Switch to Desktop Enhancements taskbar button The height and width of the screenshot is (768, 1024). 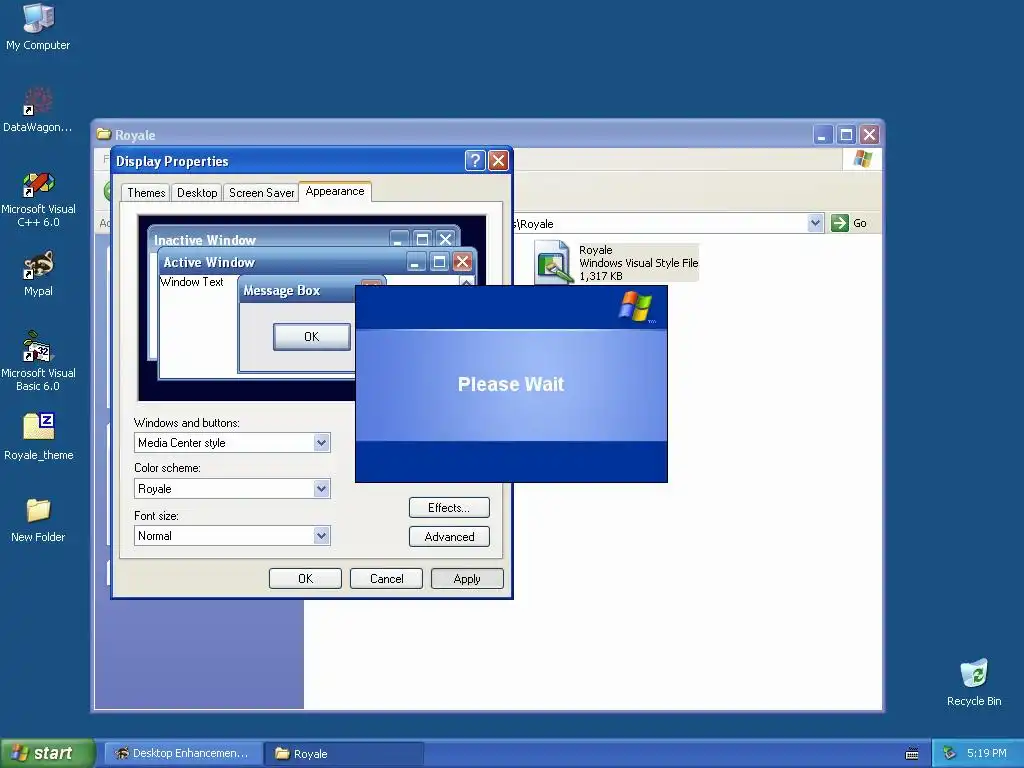(183, 754)
